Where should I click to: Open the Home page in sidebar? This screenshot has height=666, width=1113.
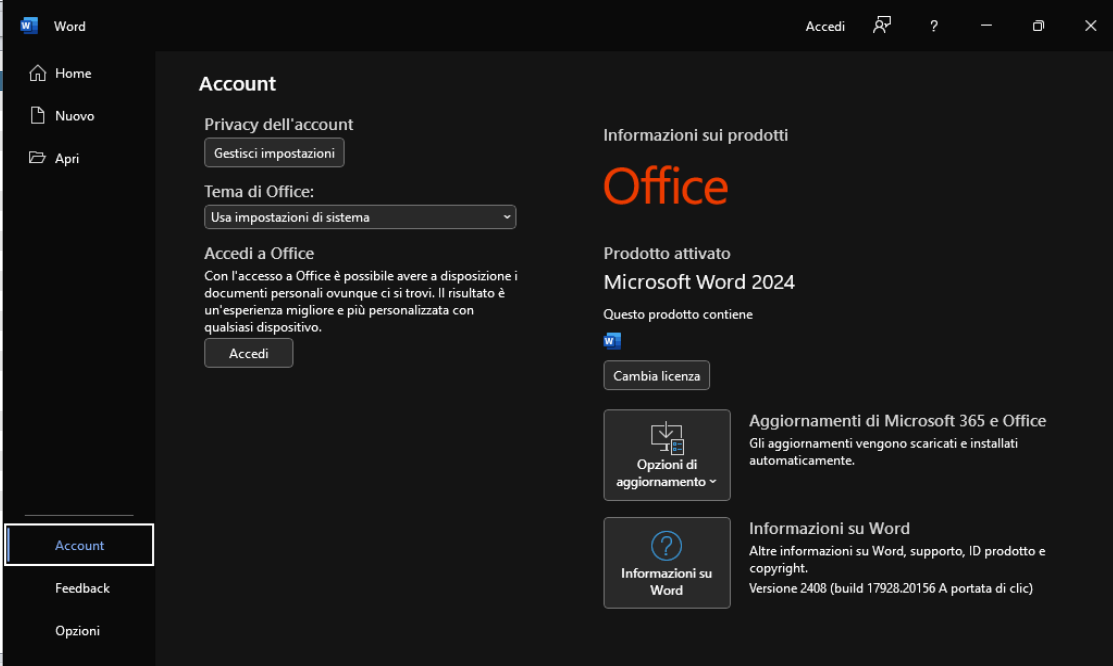click(x=79, y=73)
